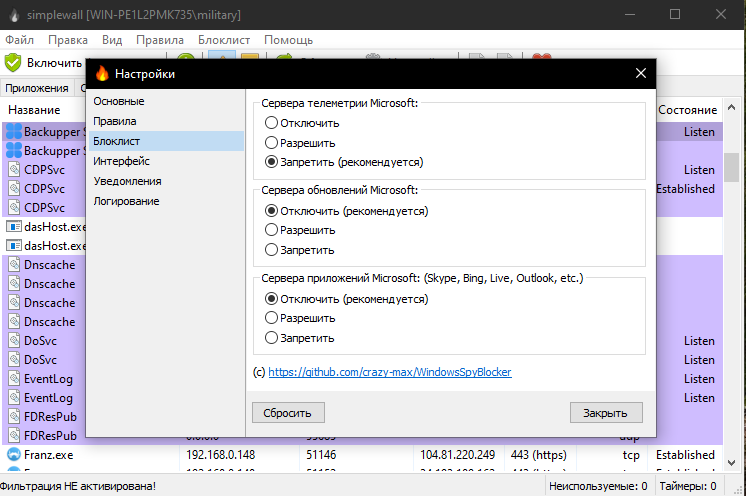This screenshot has width=746, height=496.
Task: Switch to the Приложения tab
Action: [x=37, y=88]
